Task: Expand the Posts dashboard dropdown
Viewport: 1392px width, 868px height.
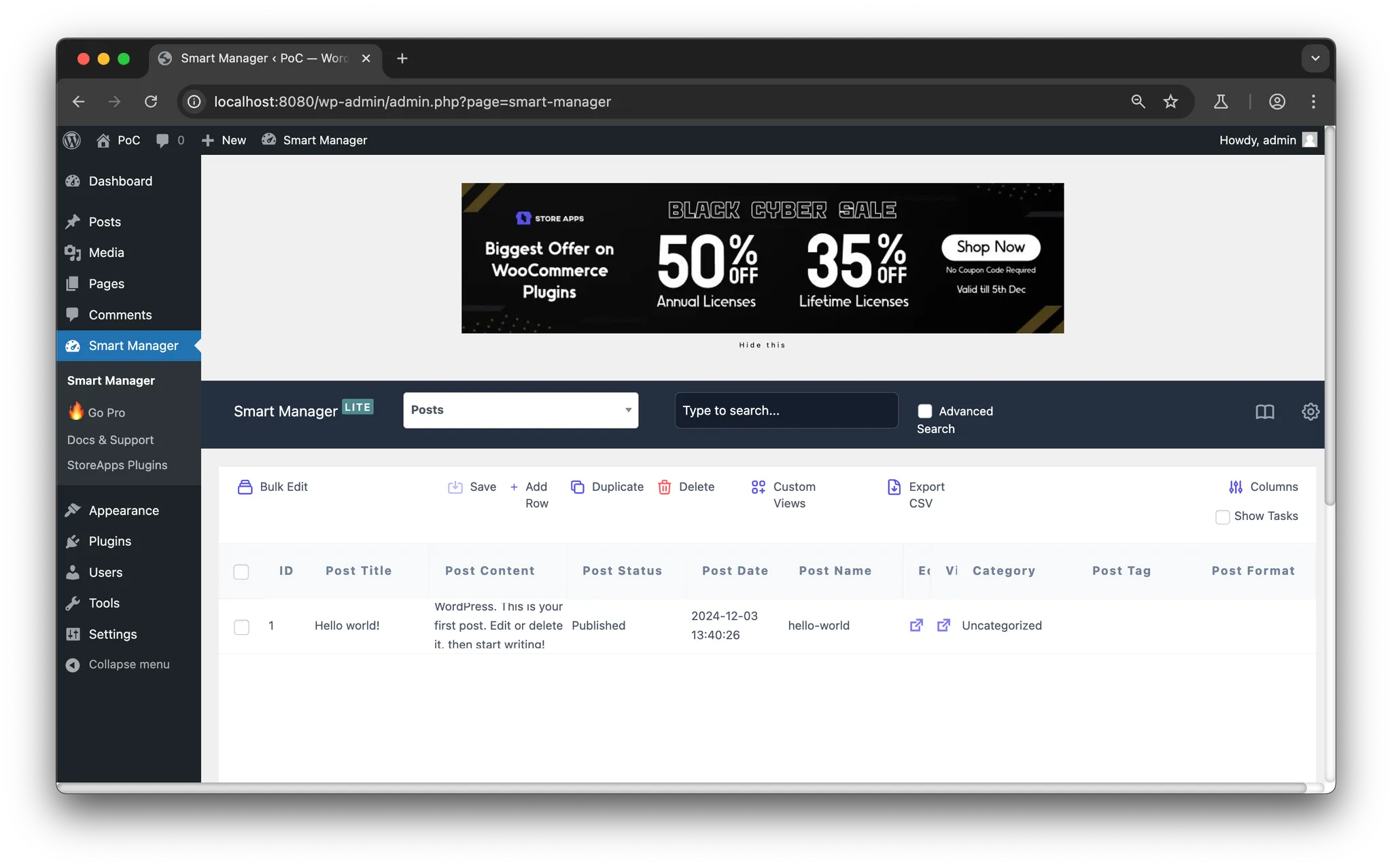Action: [x=520, y=410]
